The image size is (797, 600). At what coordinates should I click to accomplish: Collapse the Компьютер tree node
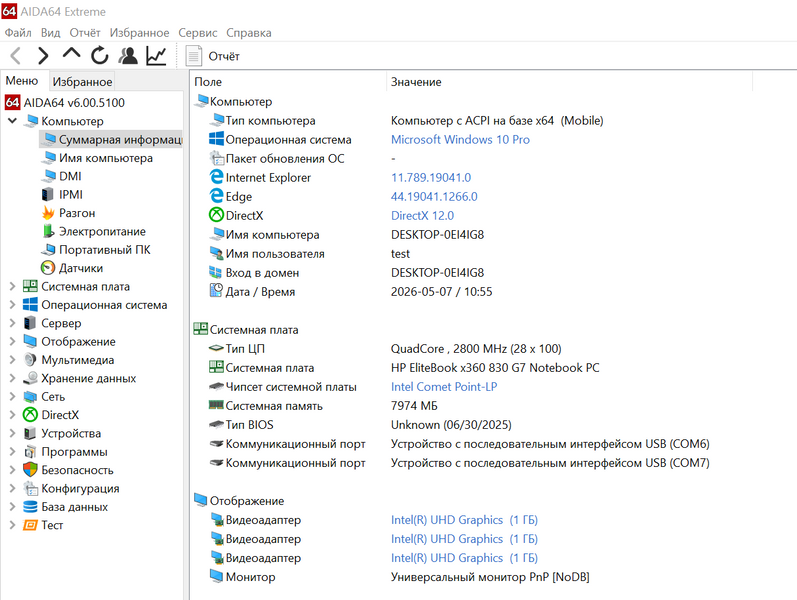[x=13, y=121]
